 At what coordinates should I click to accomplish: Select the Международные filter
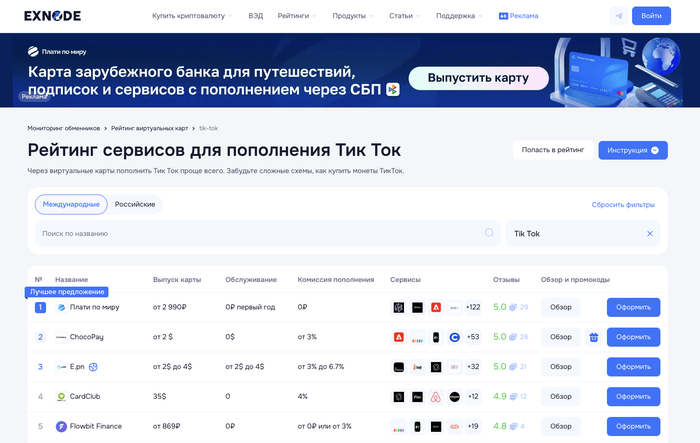[70, 204]
